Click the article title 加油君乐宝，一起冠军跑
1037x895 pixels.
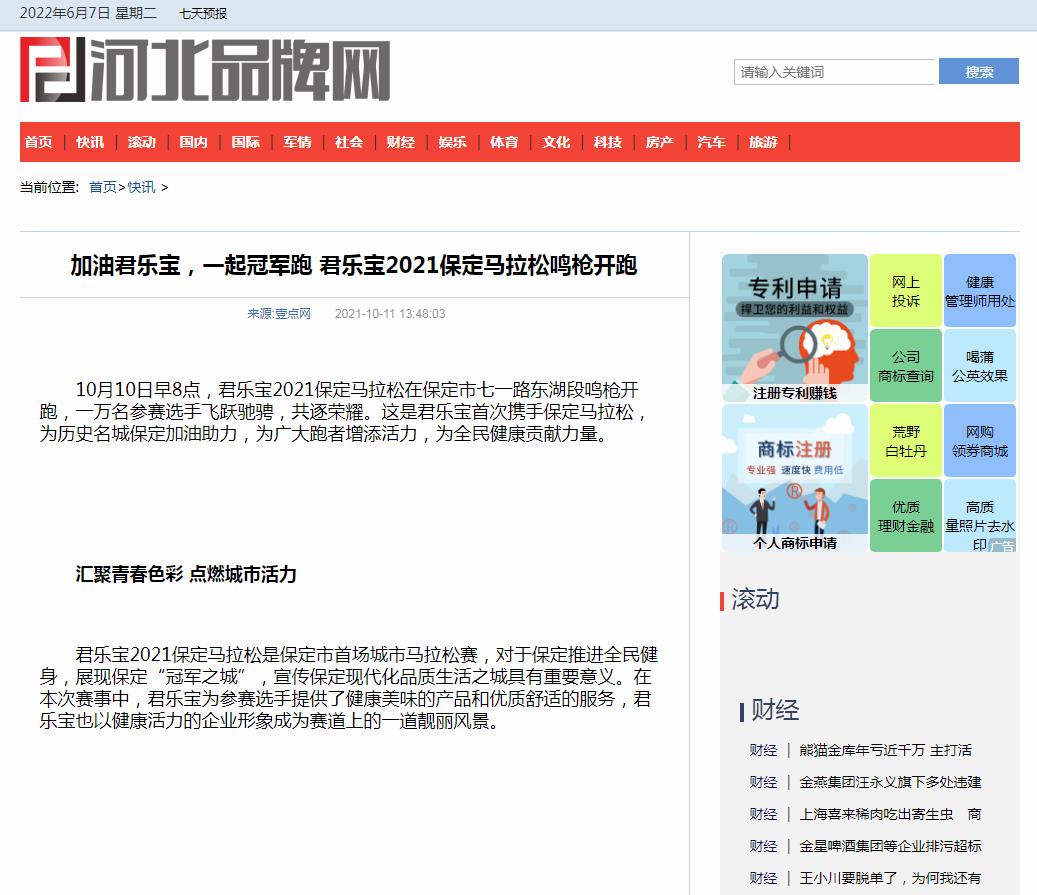pos(354,265)
